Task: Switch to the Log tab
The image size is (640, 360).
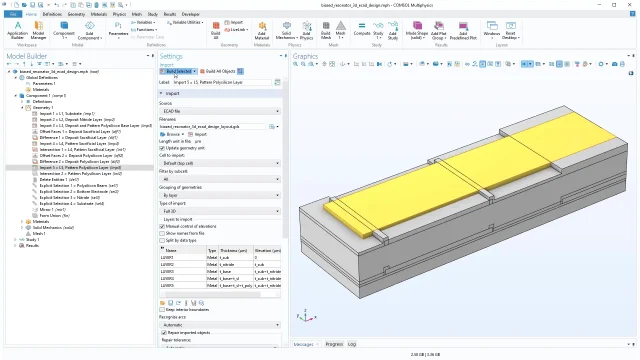Action: click(x=352, y=344)
